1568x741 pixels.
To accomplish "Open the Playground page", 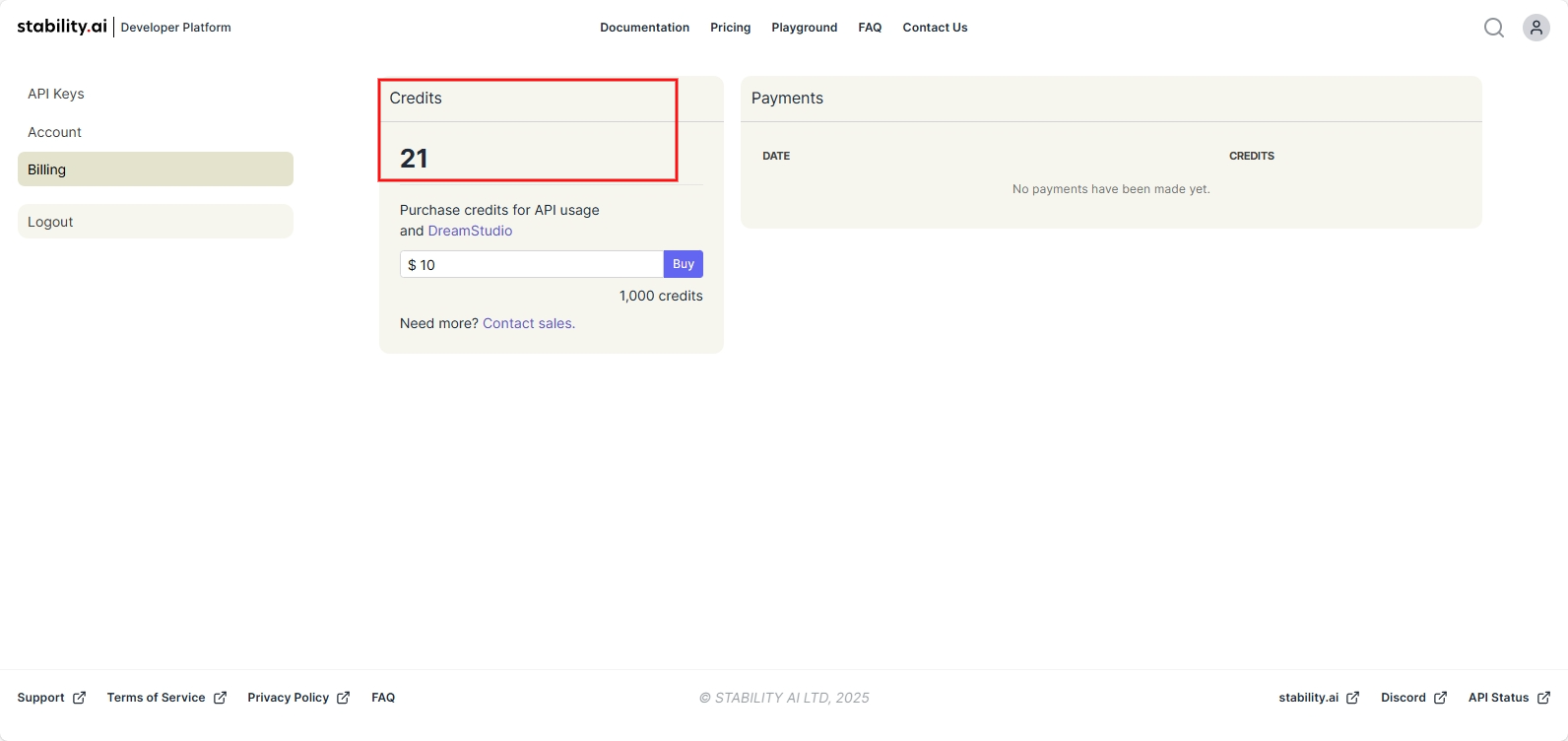I will pyautogui.click(x=805, y=28).
